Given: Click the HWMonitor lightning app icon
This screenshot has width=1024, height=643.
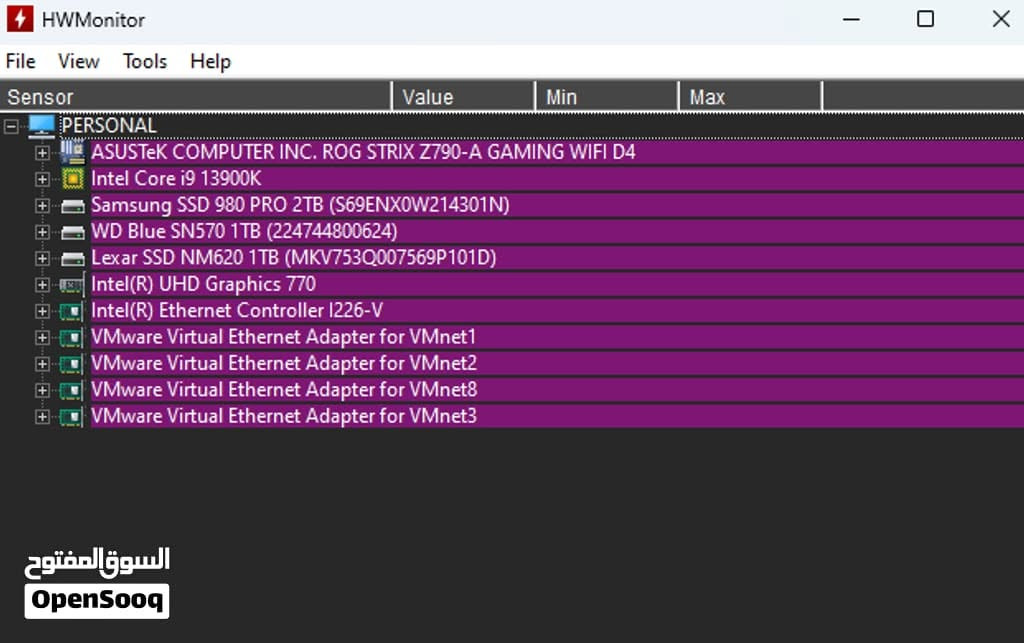Looking at the screenshot, I should pos(20,19).
